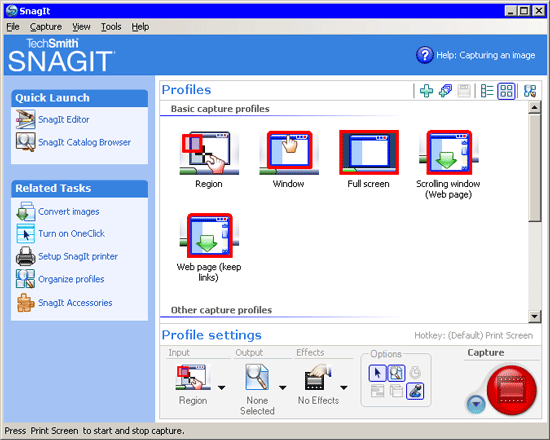Image resolution: width=550 pixels, height=440 pixels.
Task: Launch SnagIt Editor link
Action: coord(63,120)
